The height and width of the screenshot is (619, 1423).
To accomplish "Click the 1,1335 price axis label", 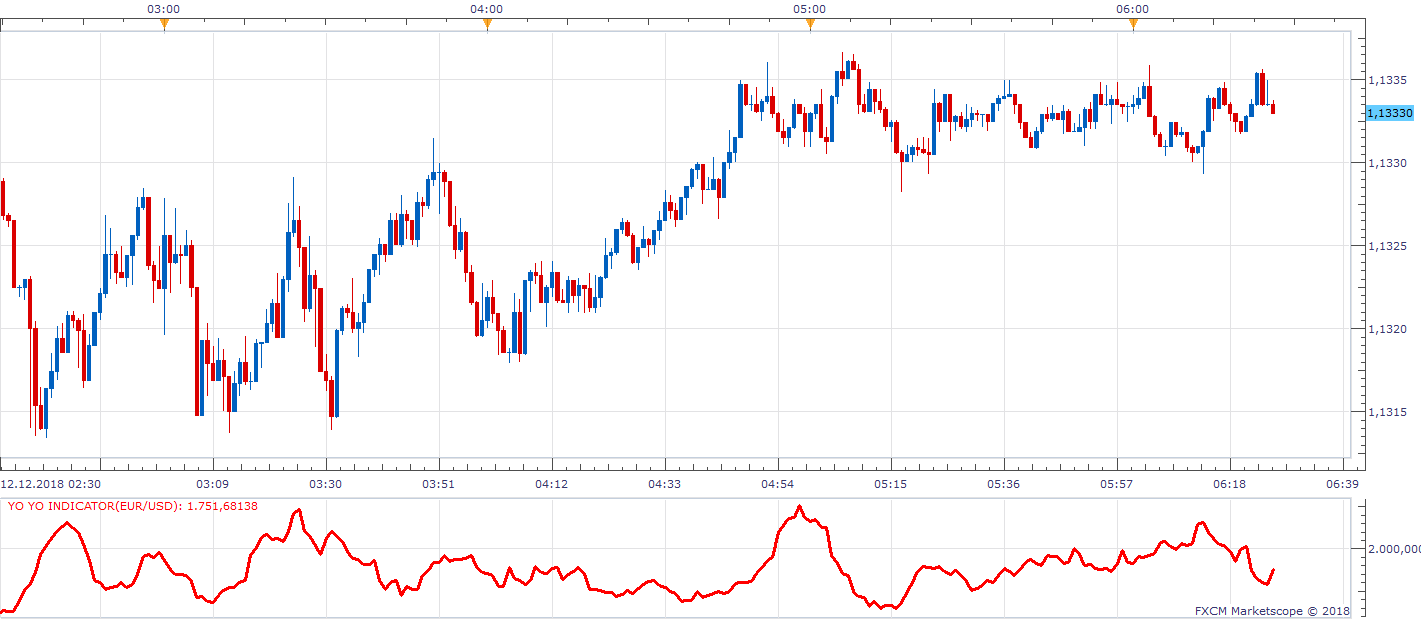I will click(1388, 79).
